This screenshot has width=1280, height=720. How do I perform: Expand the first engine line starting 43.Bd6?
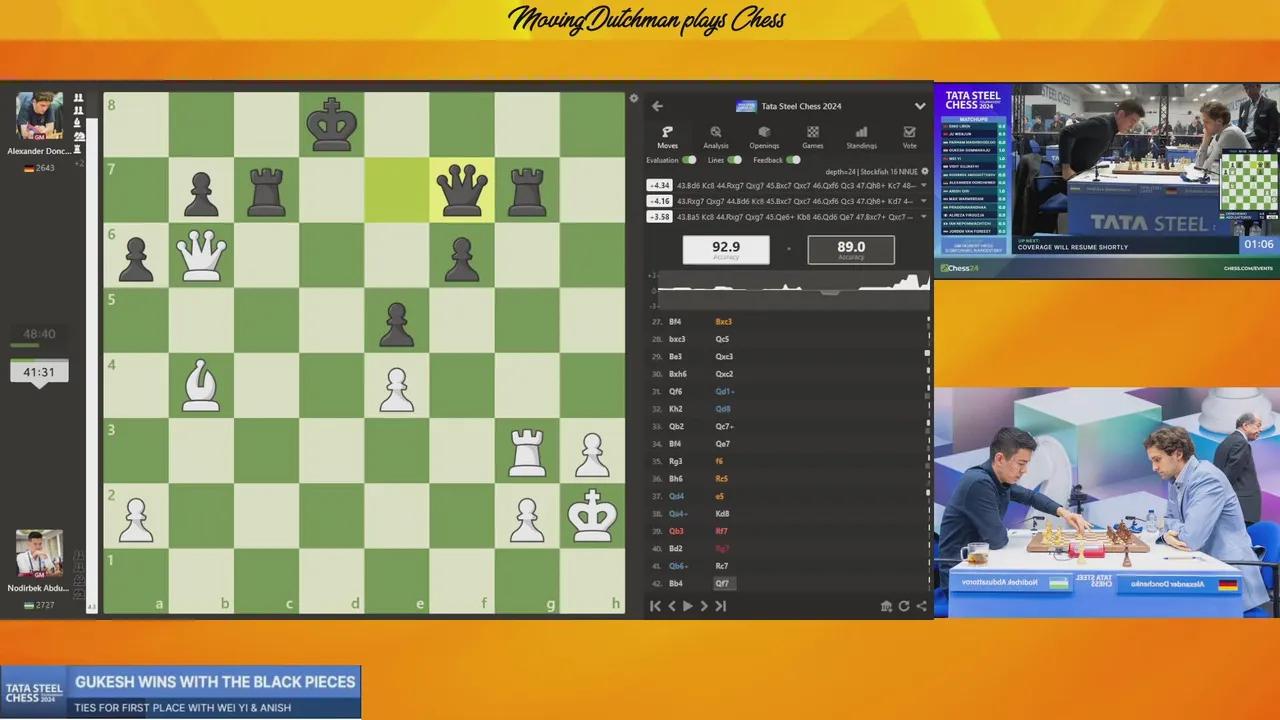pos(922,185)
